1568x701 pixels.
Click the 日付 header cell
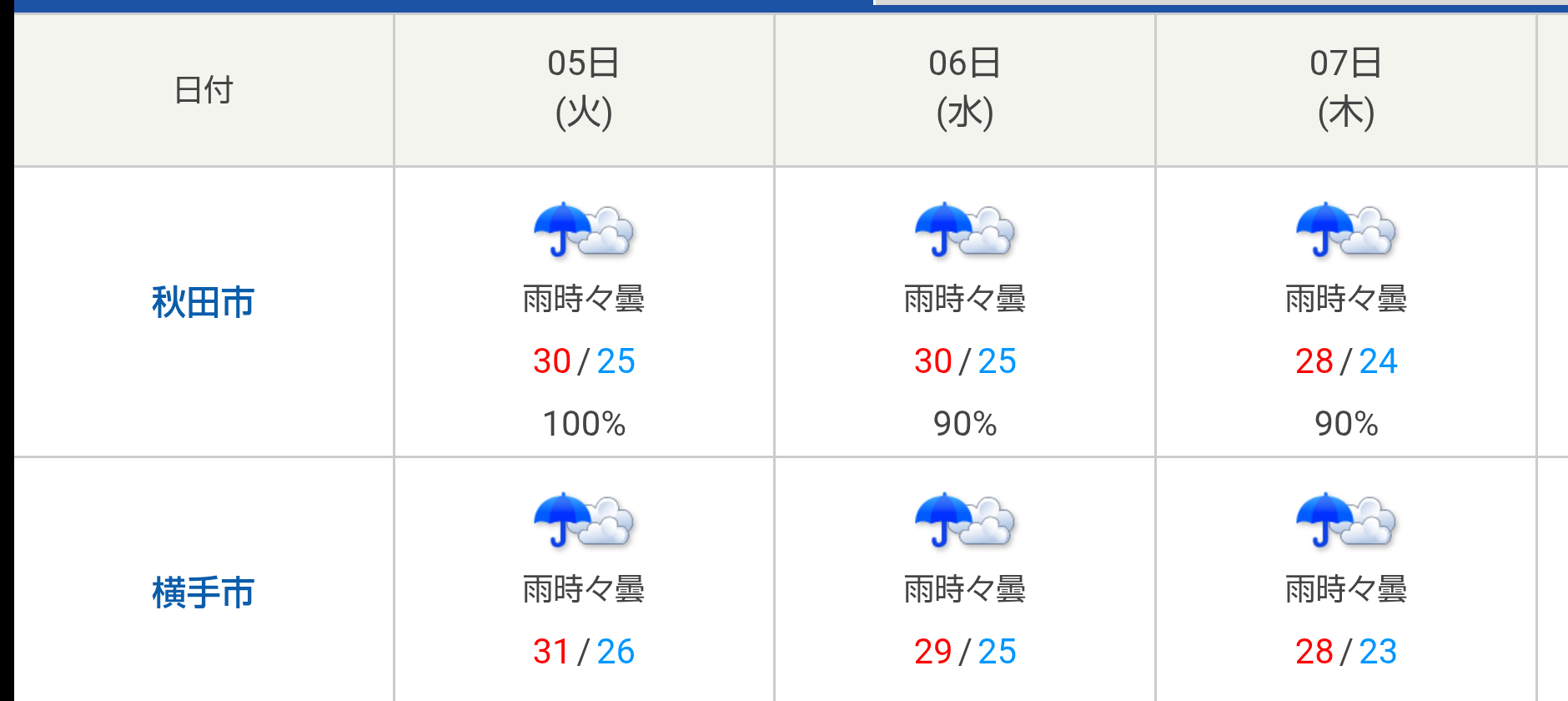coord(204,89)
